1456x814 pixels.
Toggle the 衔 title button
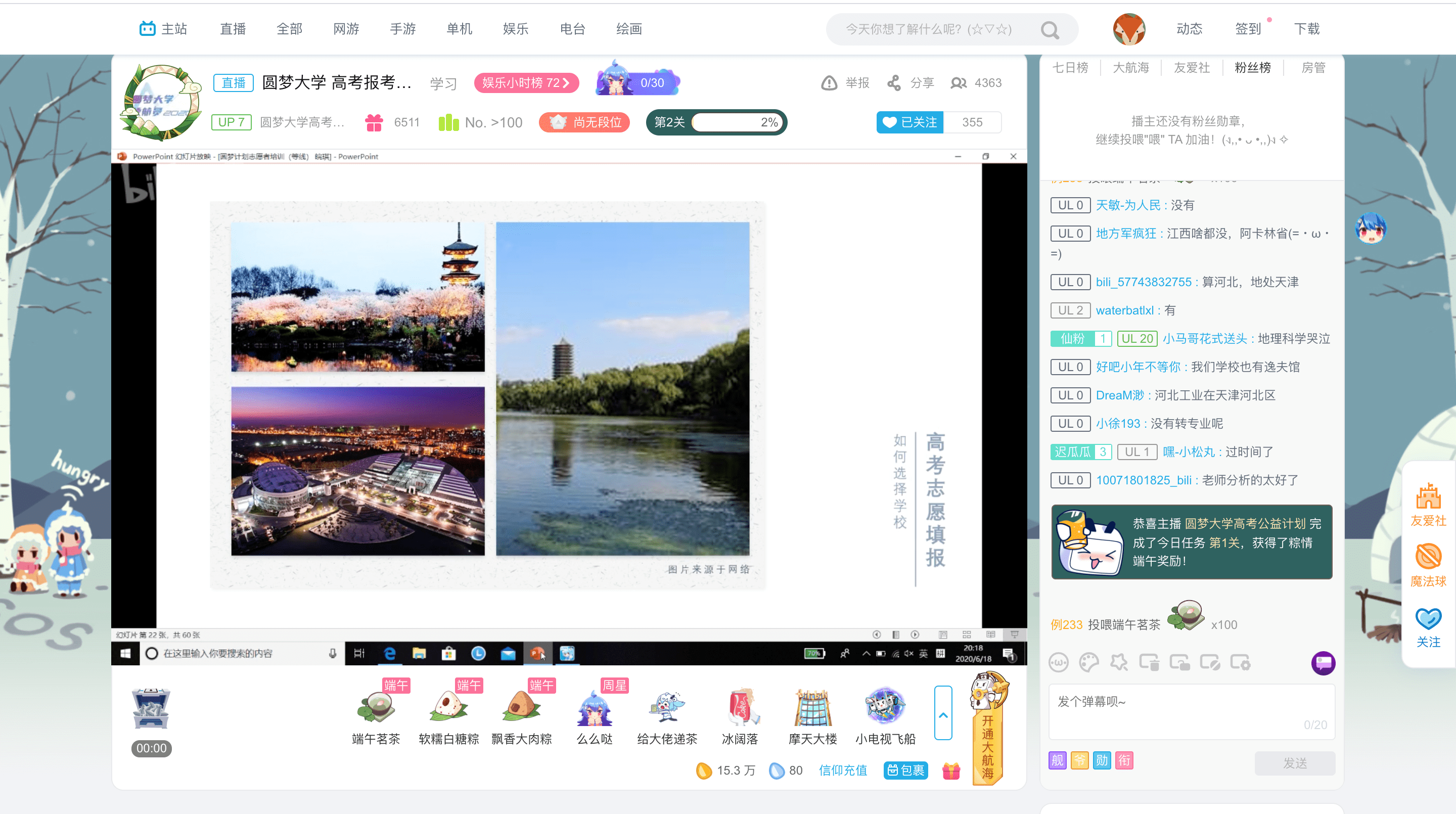1124,760
